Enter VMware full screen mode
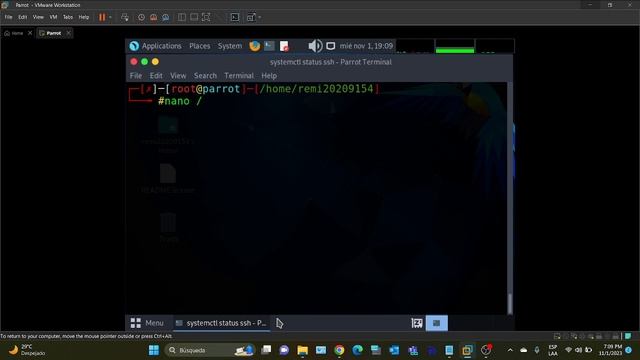Screen dimensions: 640x360 (206, 17)
